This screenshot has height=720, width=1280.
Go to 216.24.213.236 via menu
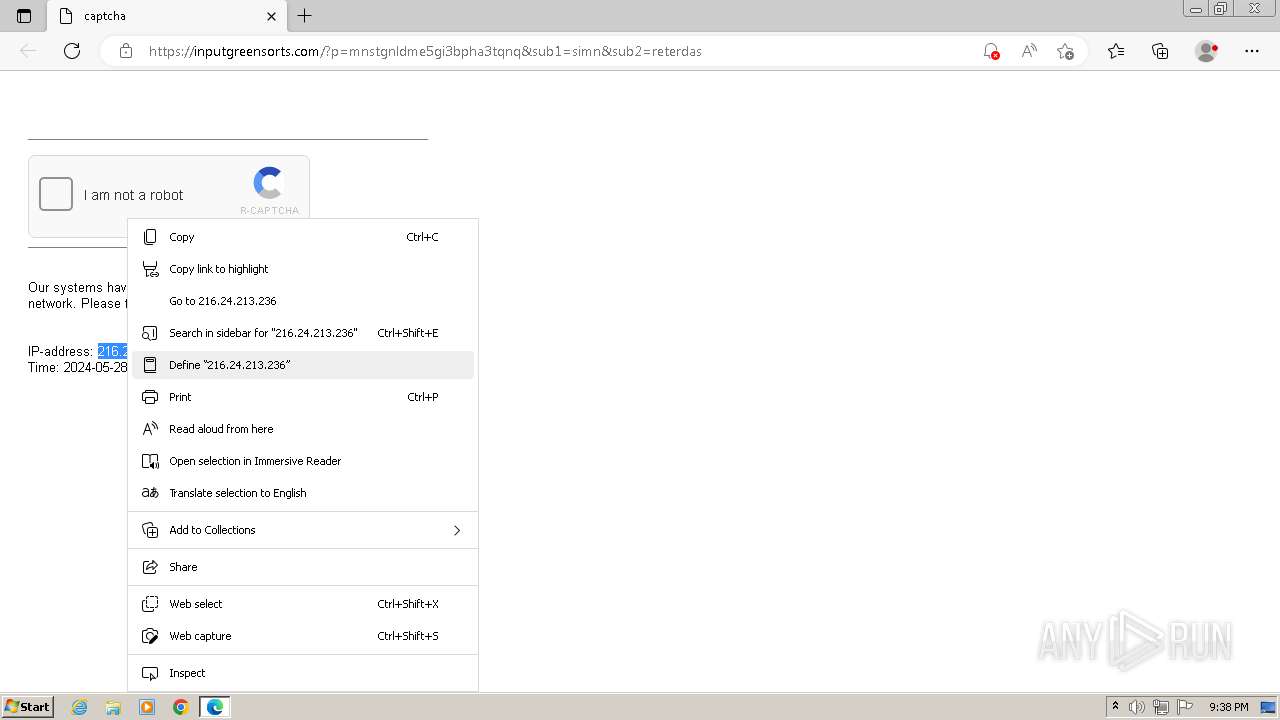click(303, 301)
